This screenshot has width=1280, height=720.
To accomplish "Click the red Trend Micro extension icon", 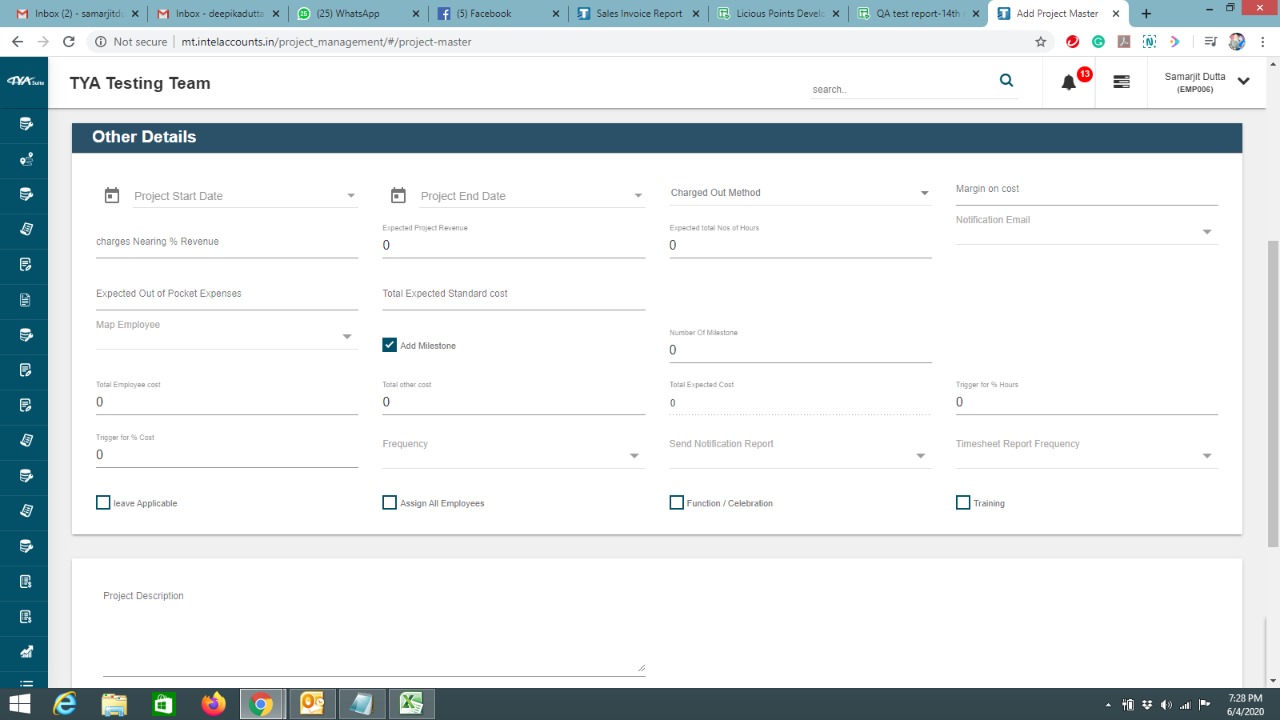I will coord(1072,42).
